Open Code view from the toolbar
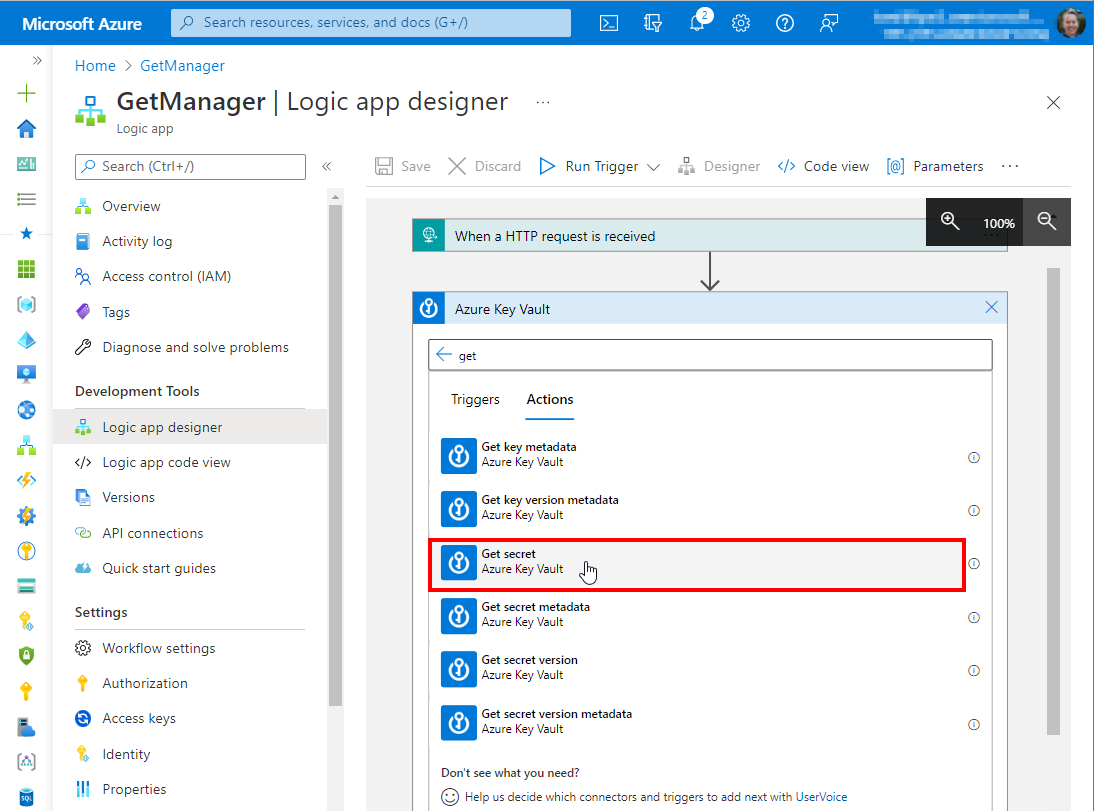 [824, 166]
